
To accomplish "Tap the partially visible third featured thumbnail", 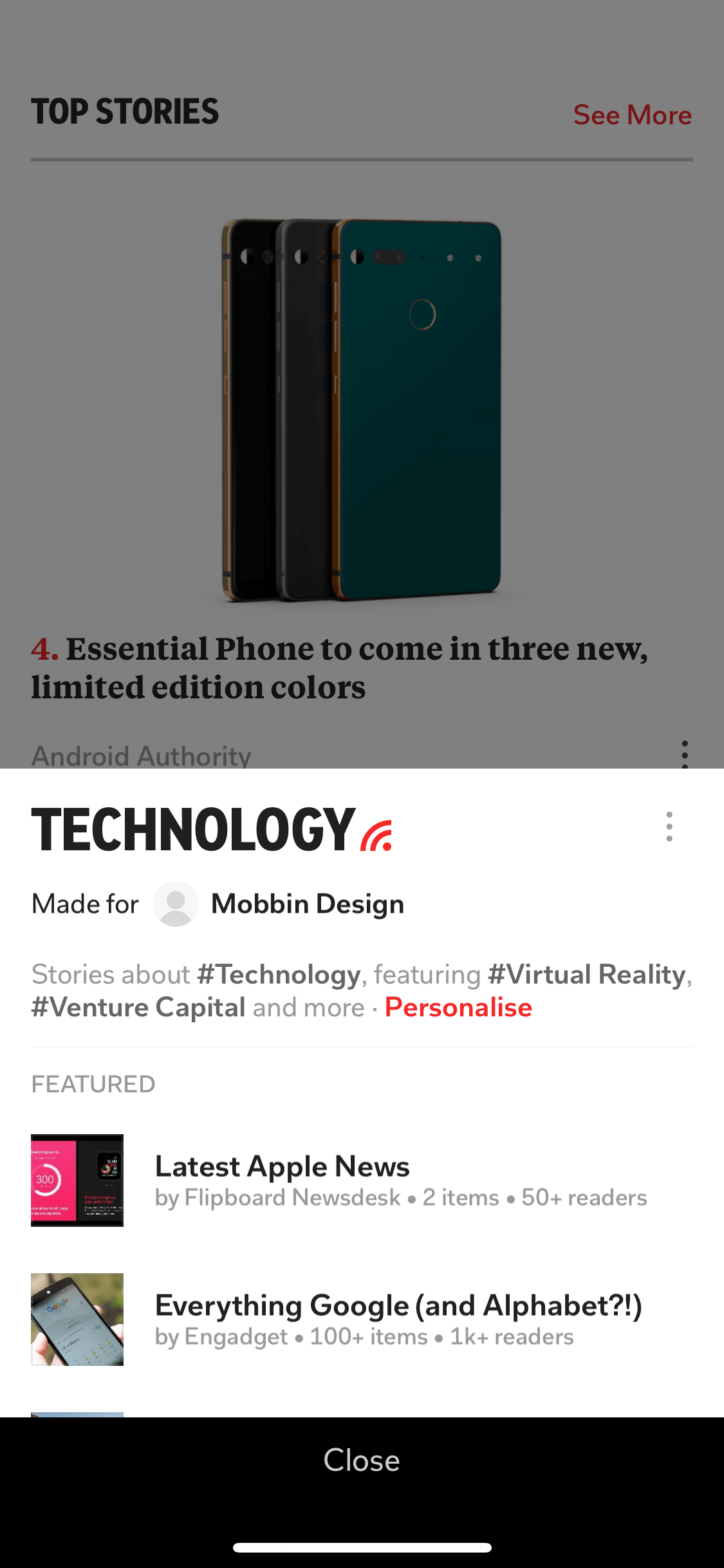I will click(77, 1414).
